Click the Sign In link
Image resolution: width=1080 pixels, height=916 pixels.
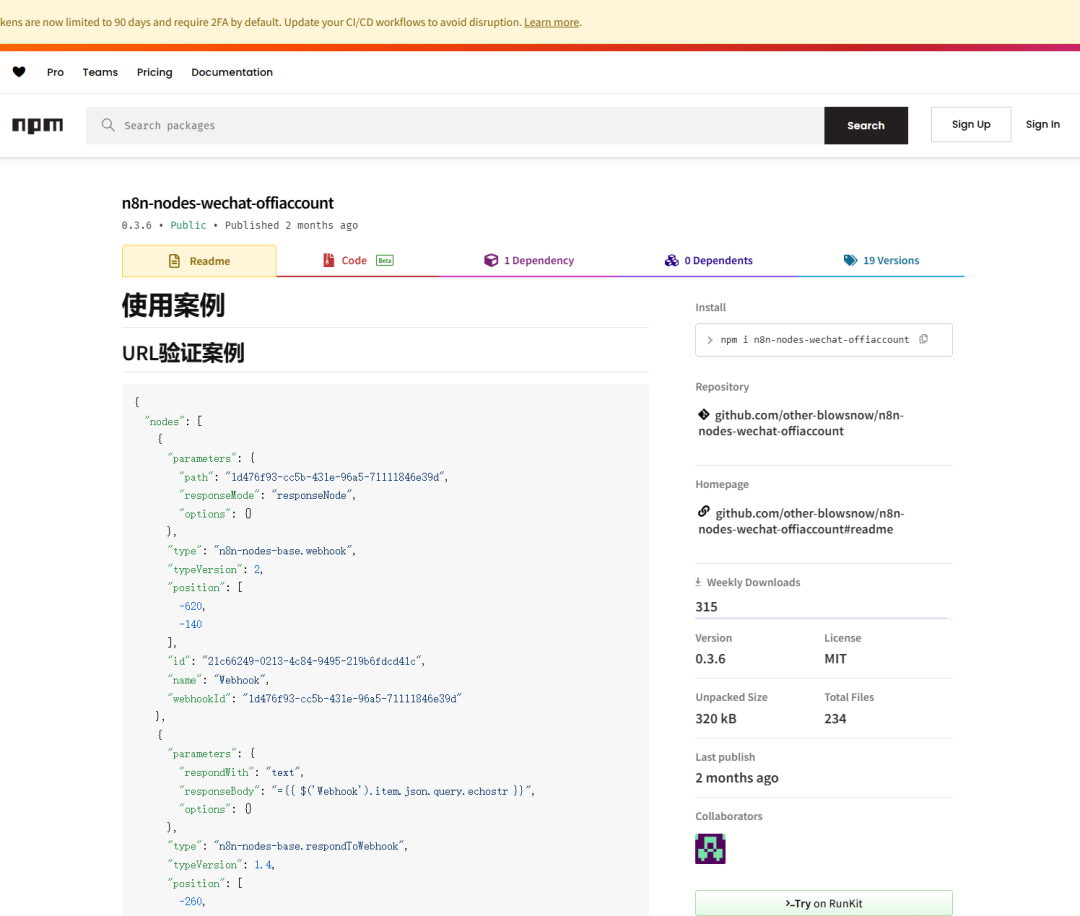[1042, 125]
